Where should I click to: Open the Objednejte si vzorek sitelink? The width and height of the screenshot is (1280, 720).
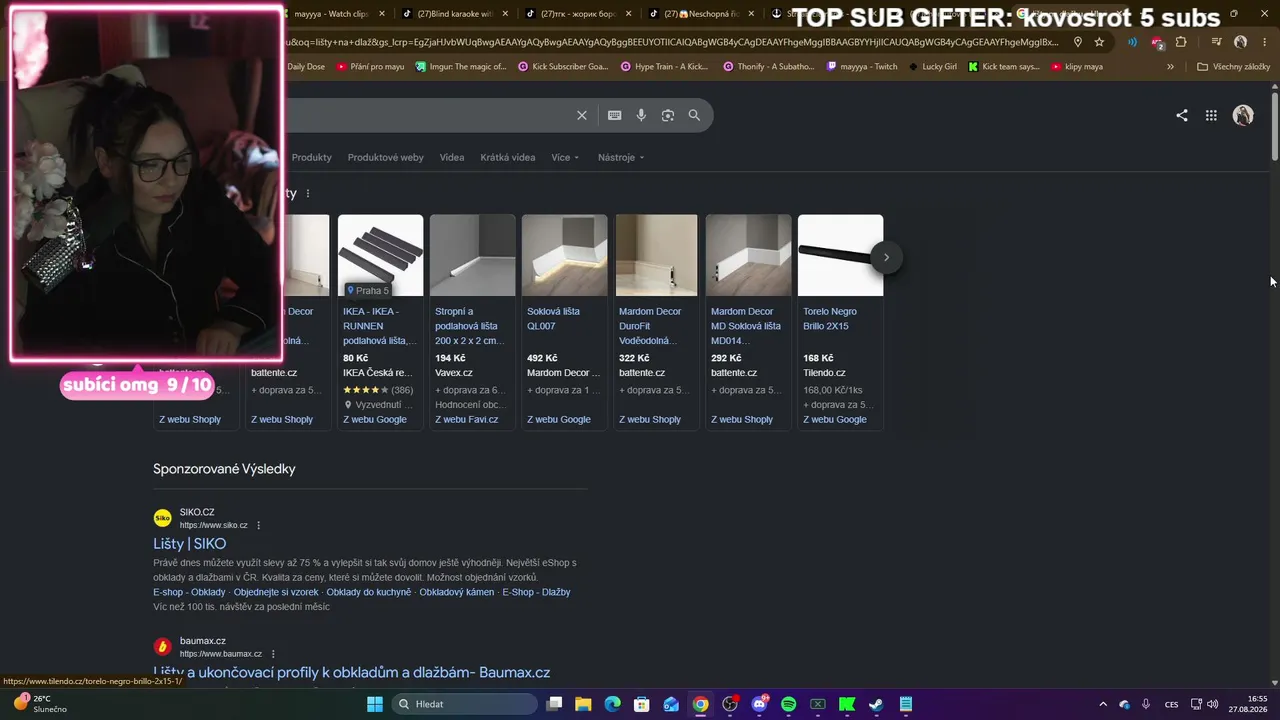coord(276,592)
